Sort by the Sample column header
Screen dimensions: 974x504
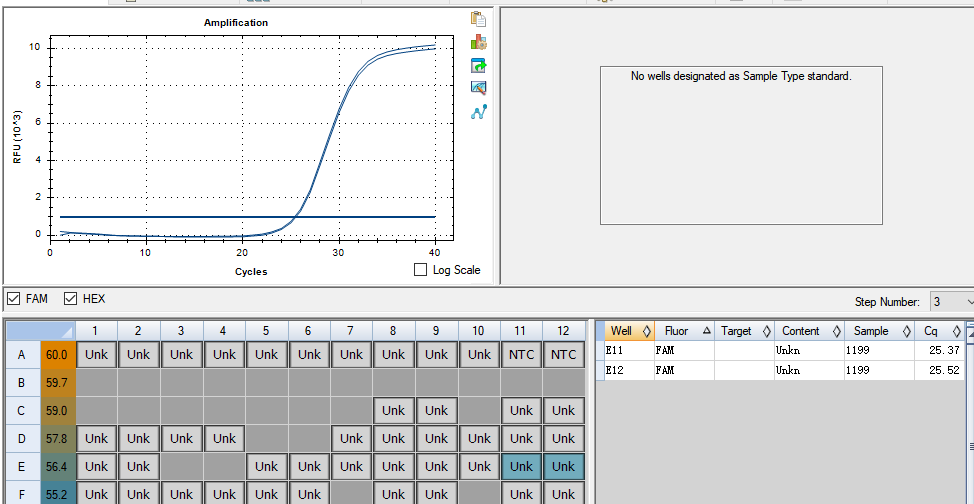coord(879,331)
